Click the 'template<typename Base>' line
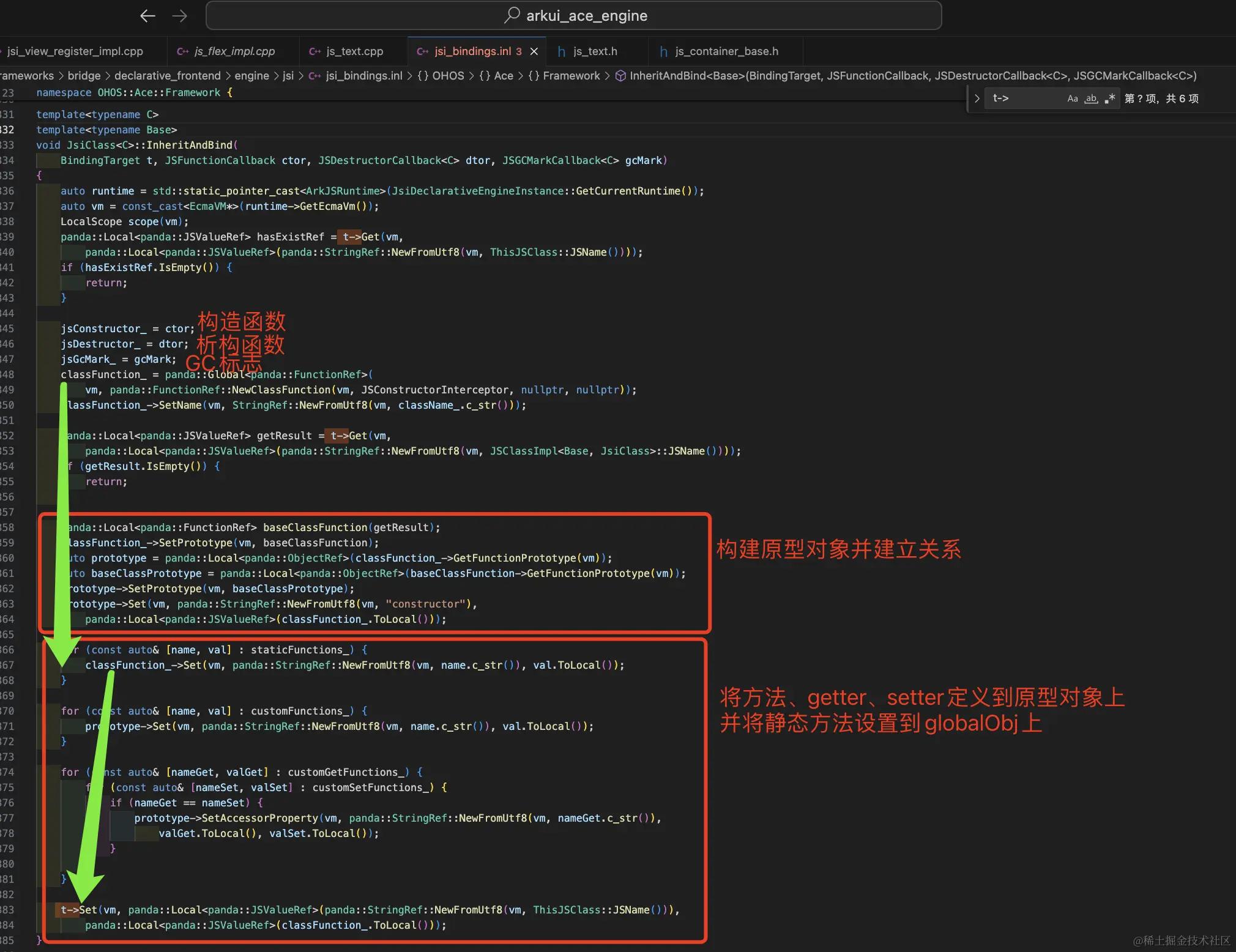 106,130
